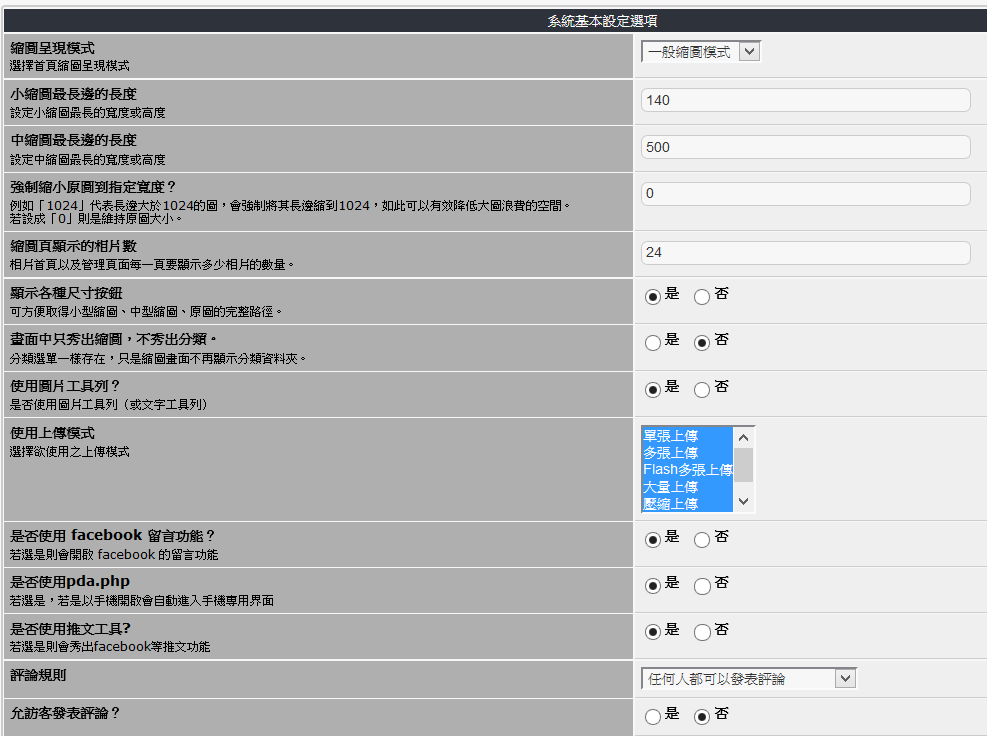The height and width of the screenshot is (736, 987).
Task: Select 是 for 畫面中只秀出縮圖
Action: pyautogui.click(x=653, y=343)
